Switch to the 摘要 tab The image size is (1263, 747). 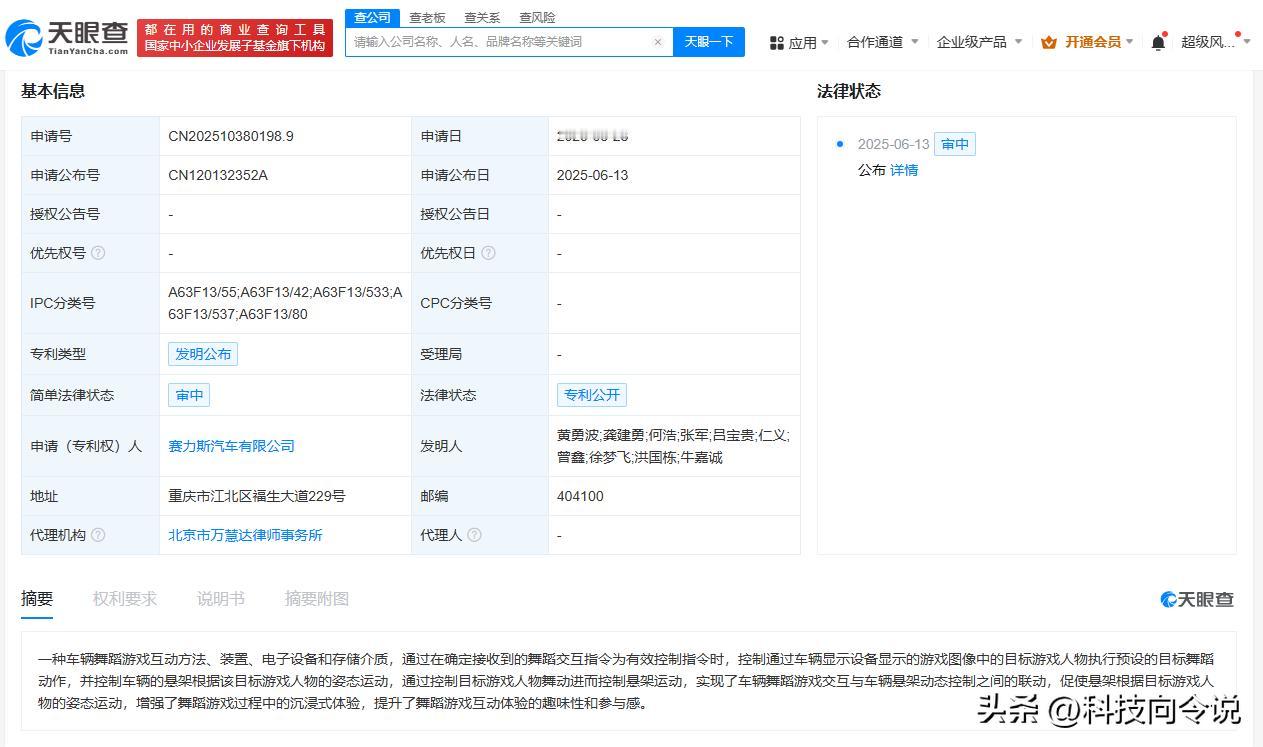(37, 599)
